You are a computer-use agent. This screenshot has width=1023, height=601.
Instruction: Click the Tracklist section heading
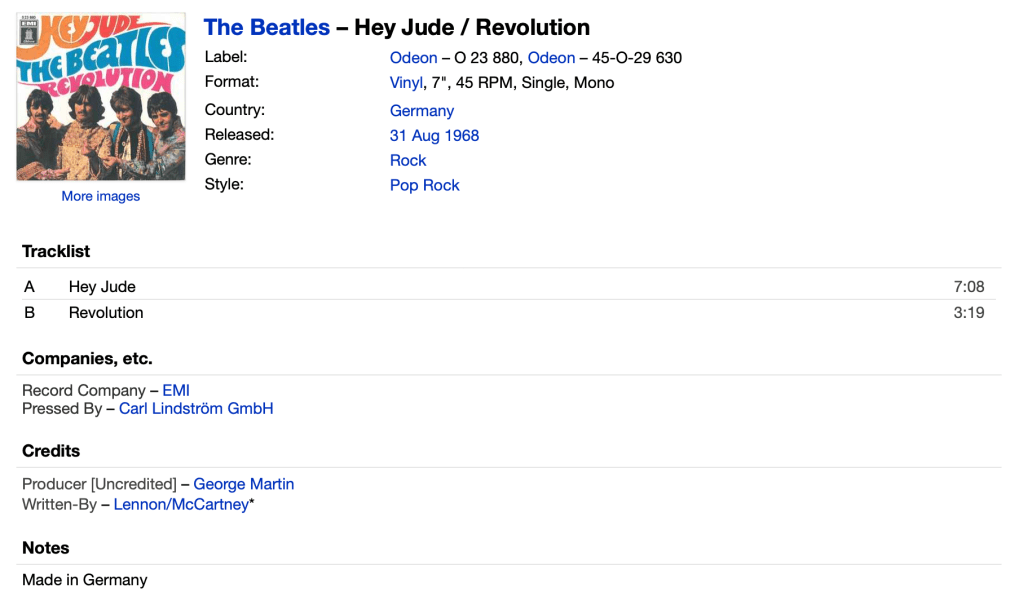56,251
